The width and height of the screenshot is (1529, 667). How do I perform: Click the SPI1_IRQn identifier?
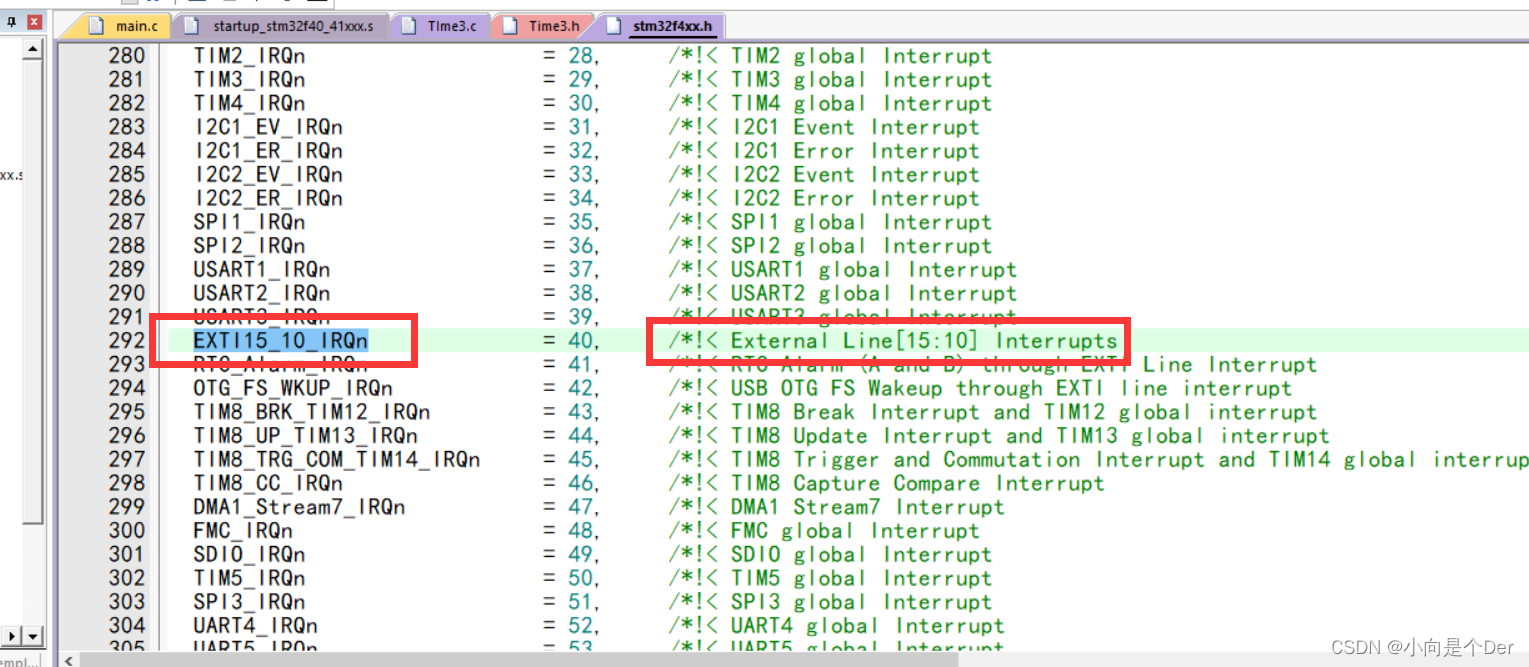point(249,222)
